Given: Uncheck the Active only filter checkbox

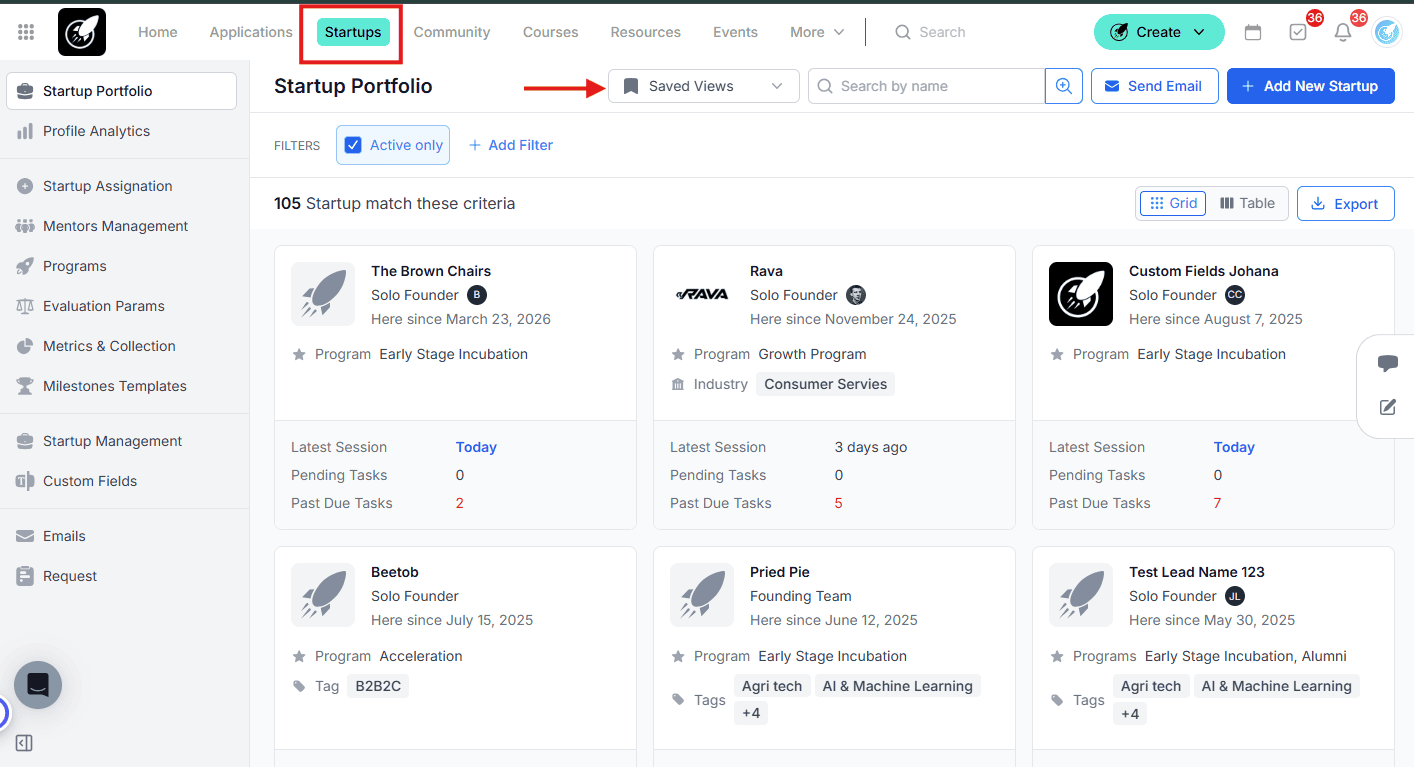Looking at the screenshot, I should click(x=353, y=145).
